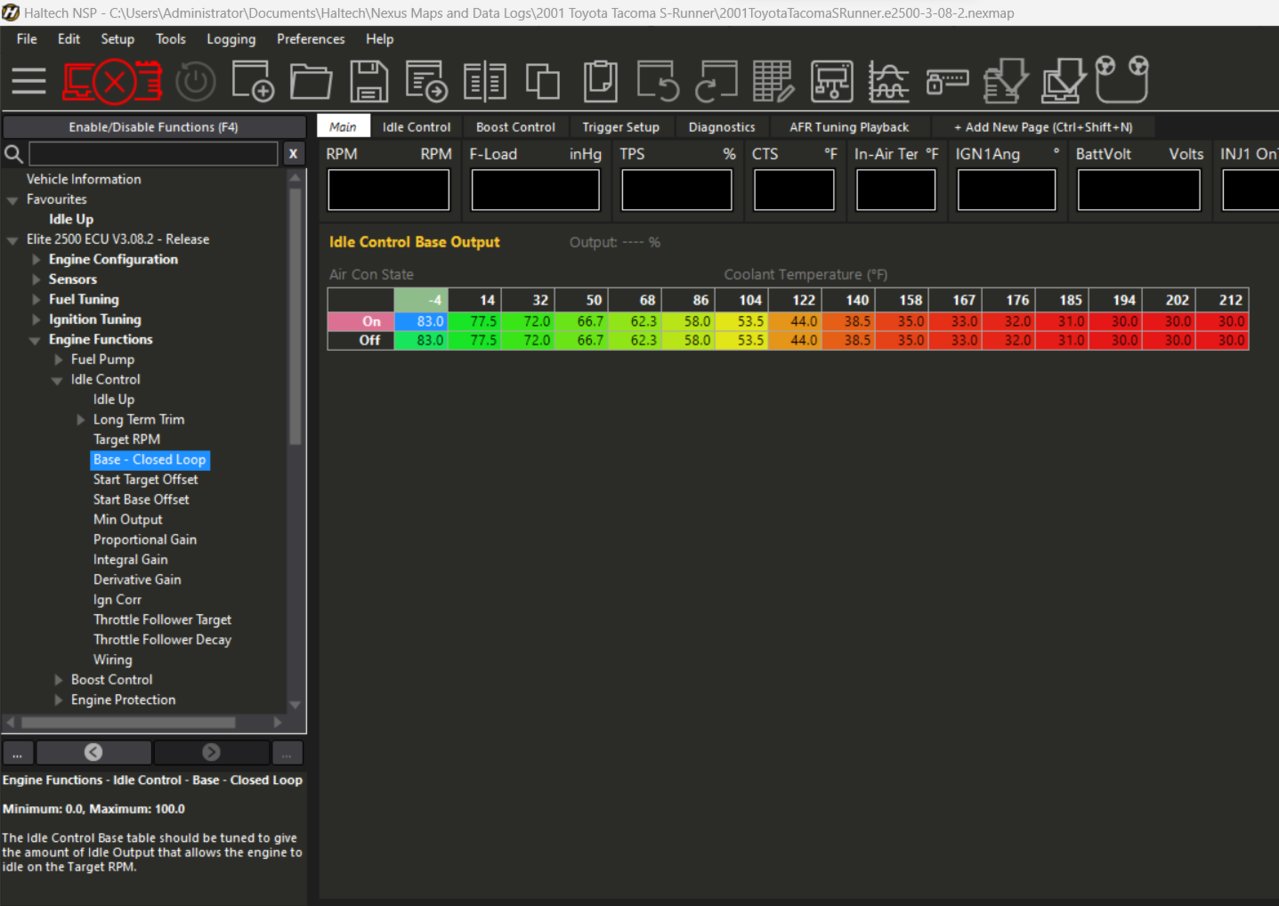Click the copy icon in toolbar

point(543,81)
